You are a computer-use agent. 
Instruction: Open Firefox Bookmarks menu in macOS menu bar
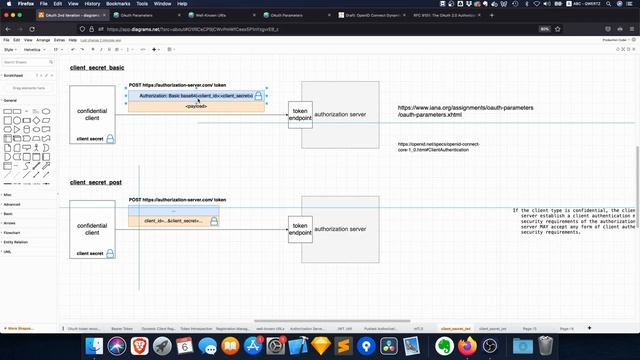coord(118,4)
